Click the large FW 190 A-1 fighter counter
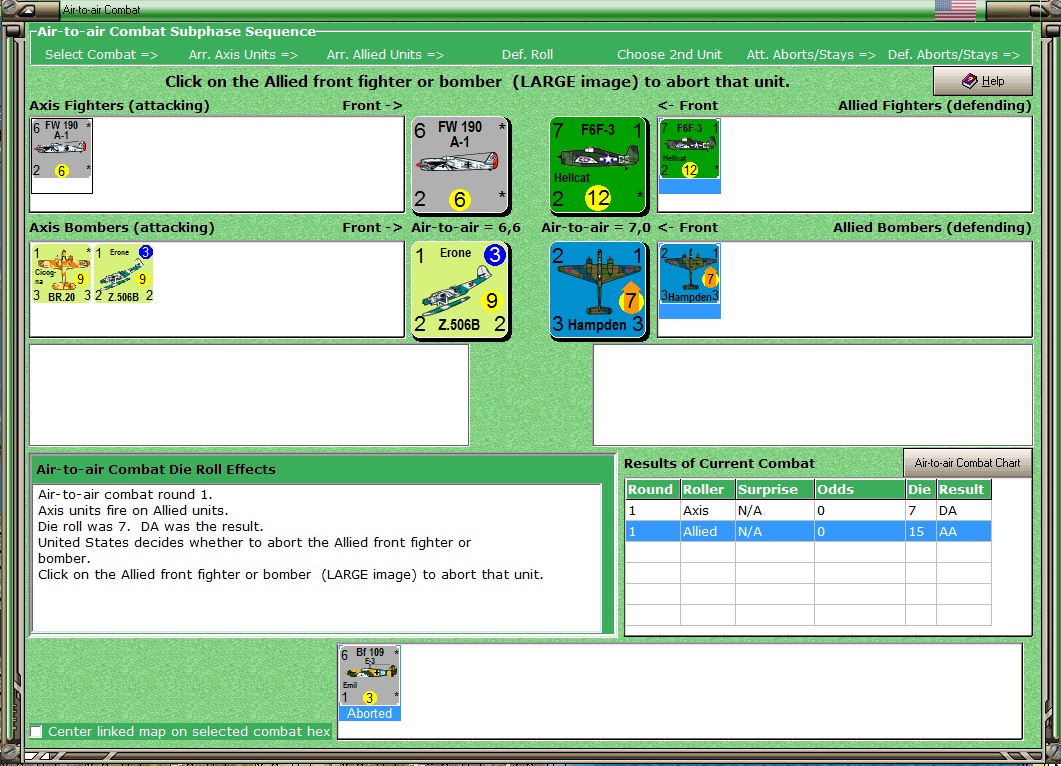 [461, 165]
